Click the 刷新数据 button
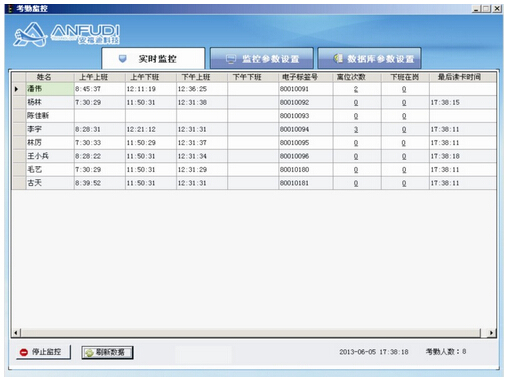The width and height of the screenshot is (507, 379). 107,352
